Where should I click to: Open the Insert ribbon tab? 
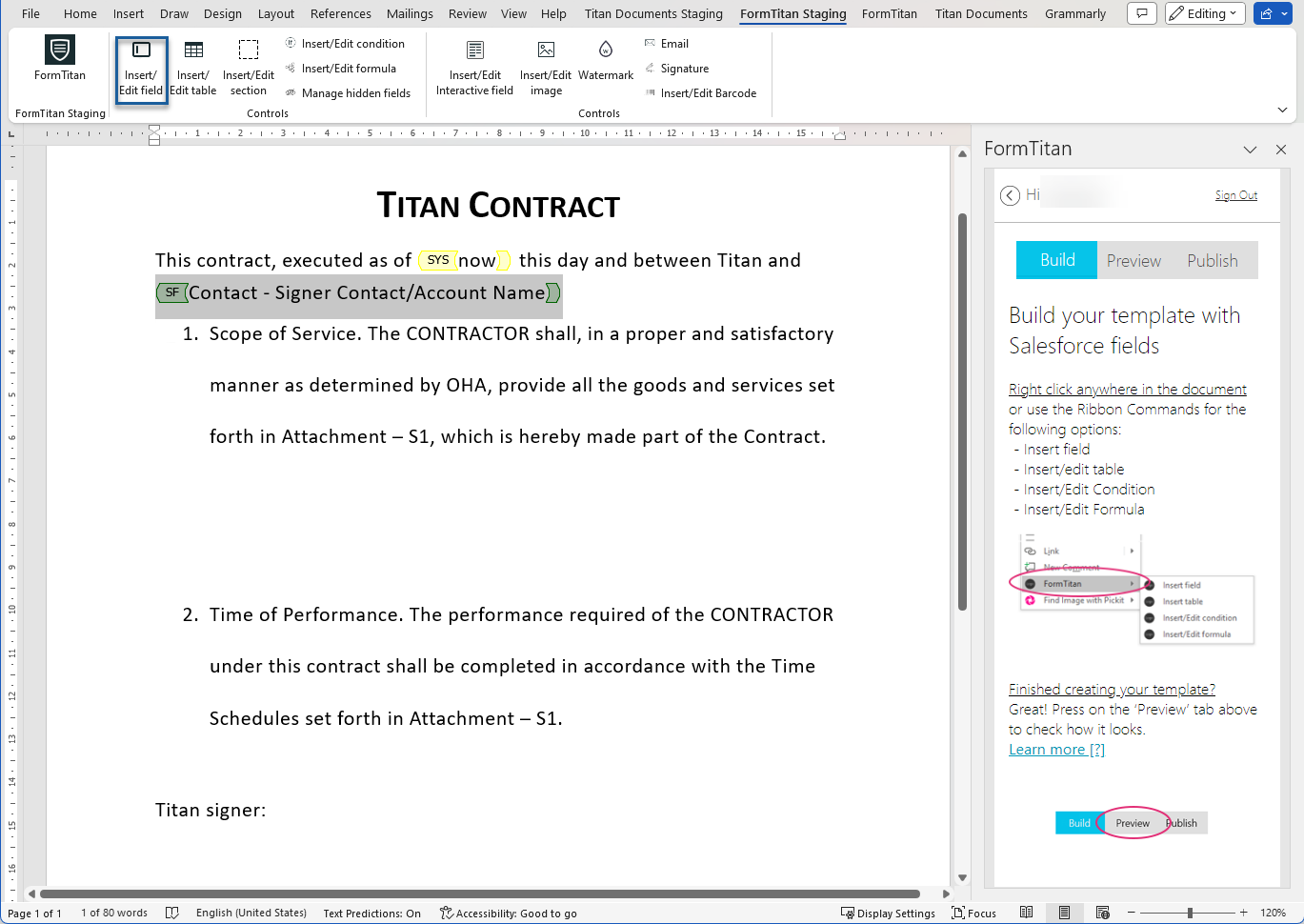pyautogui.click(x=129, y=13)
